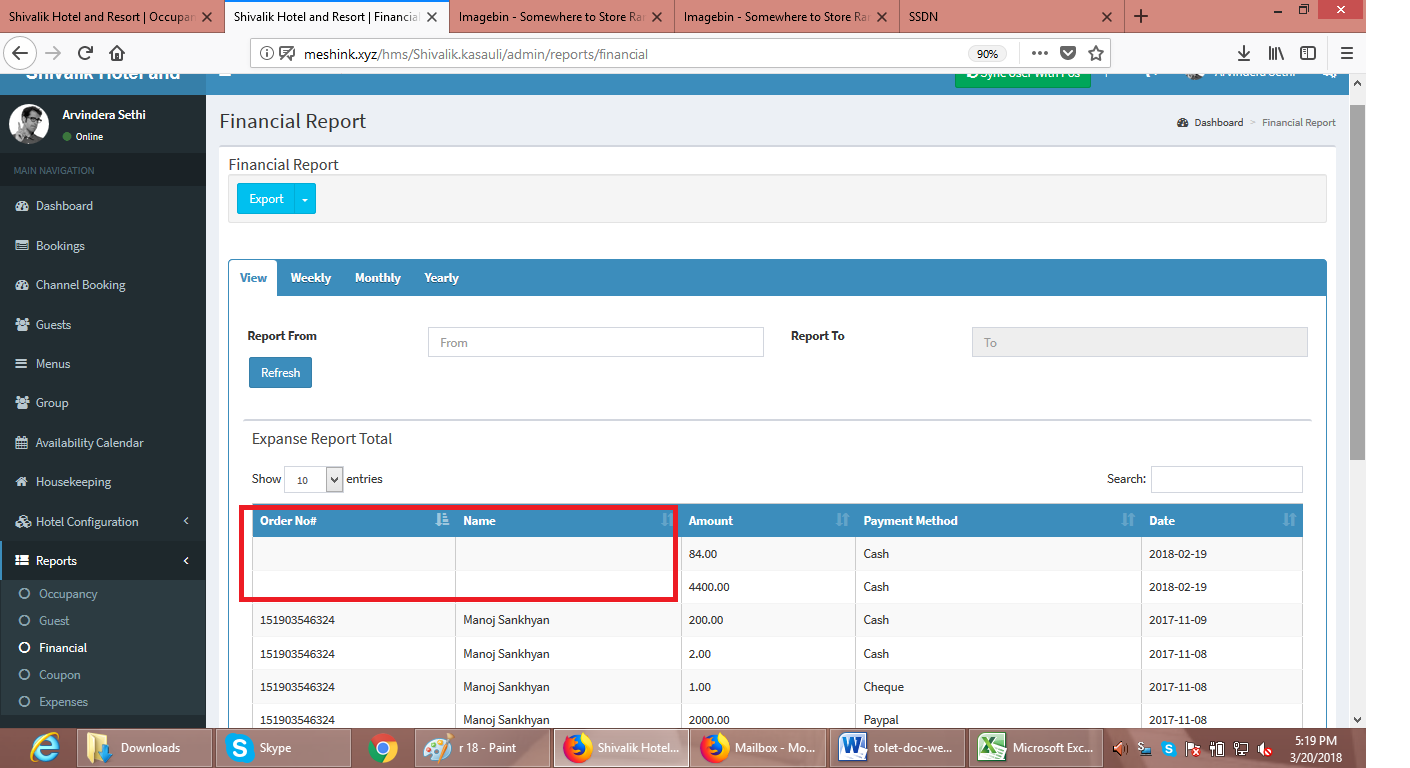
Task: Click the Report From date field
Action: [596, 343]
